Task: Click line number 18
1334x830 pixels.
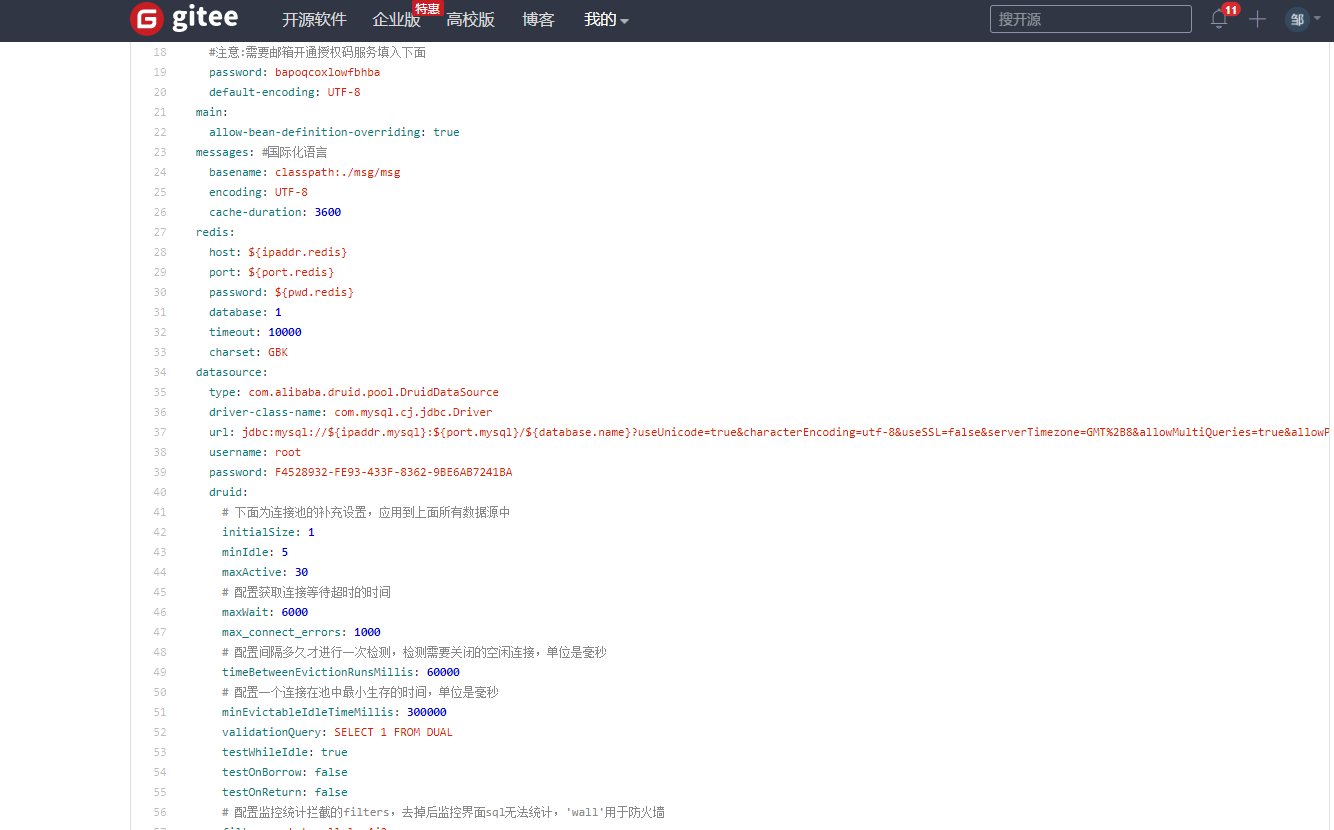Action: pyautogui.click(x=160, y=52)
